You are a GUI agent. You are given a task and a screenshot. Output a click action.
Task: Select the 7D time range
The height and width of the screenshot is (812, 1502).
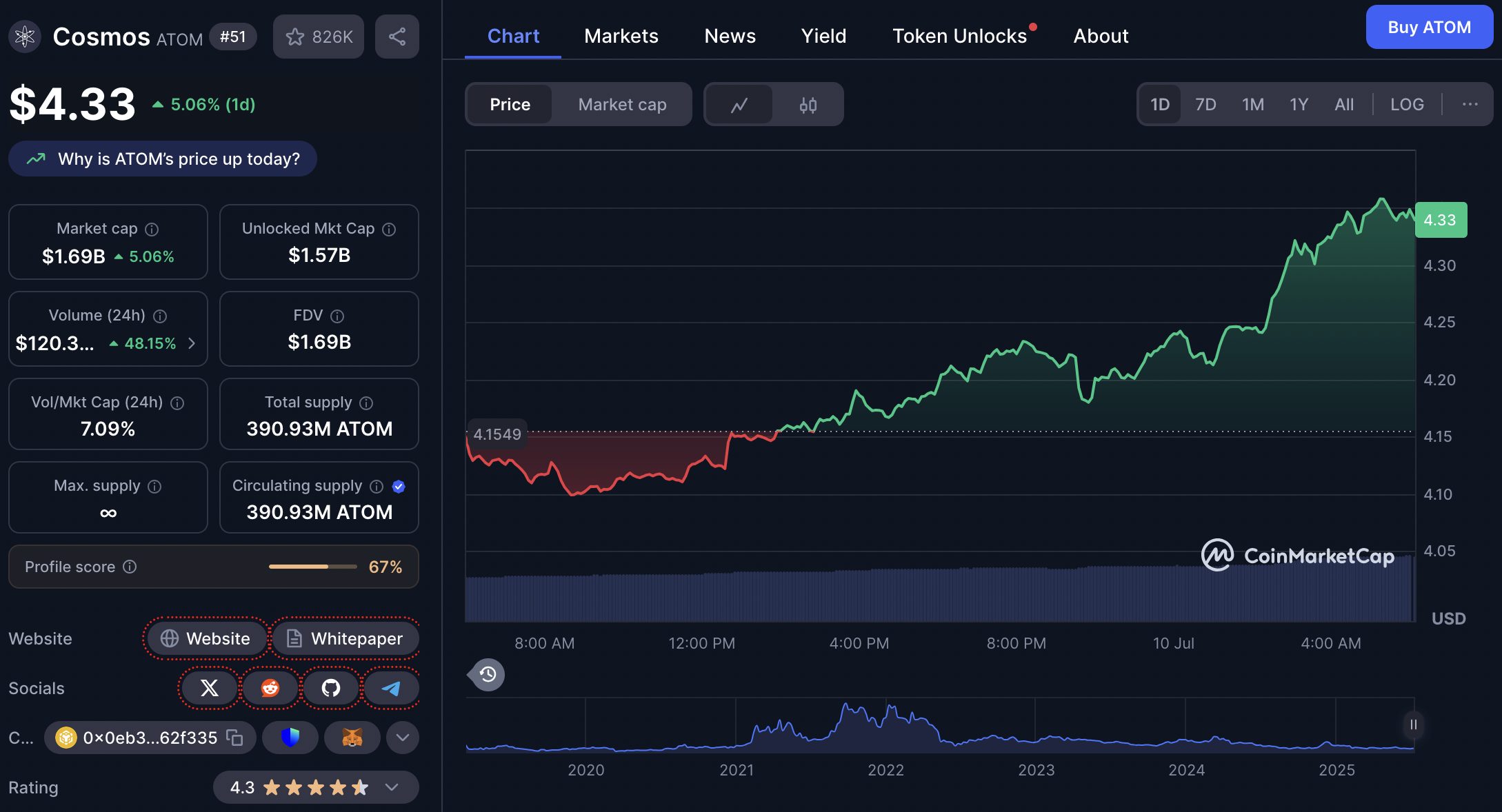1205,105
